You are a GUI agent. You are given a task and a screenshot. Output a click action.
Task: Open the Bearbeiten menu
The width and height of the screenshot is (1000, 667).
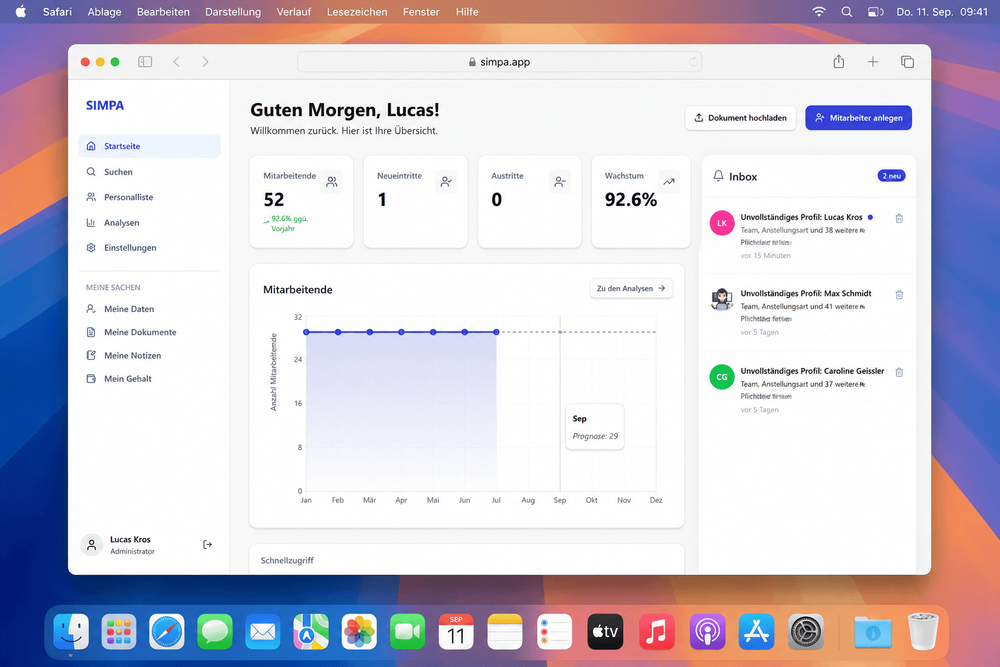[163, 11]
